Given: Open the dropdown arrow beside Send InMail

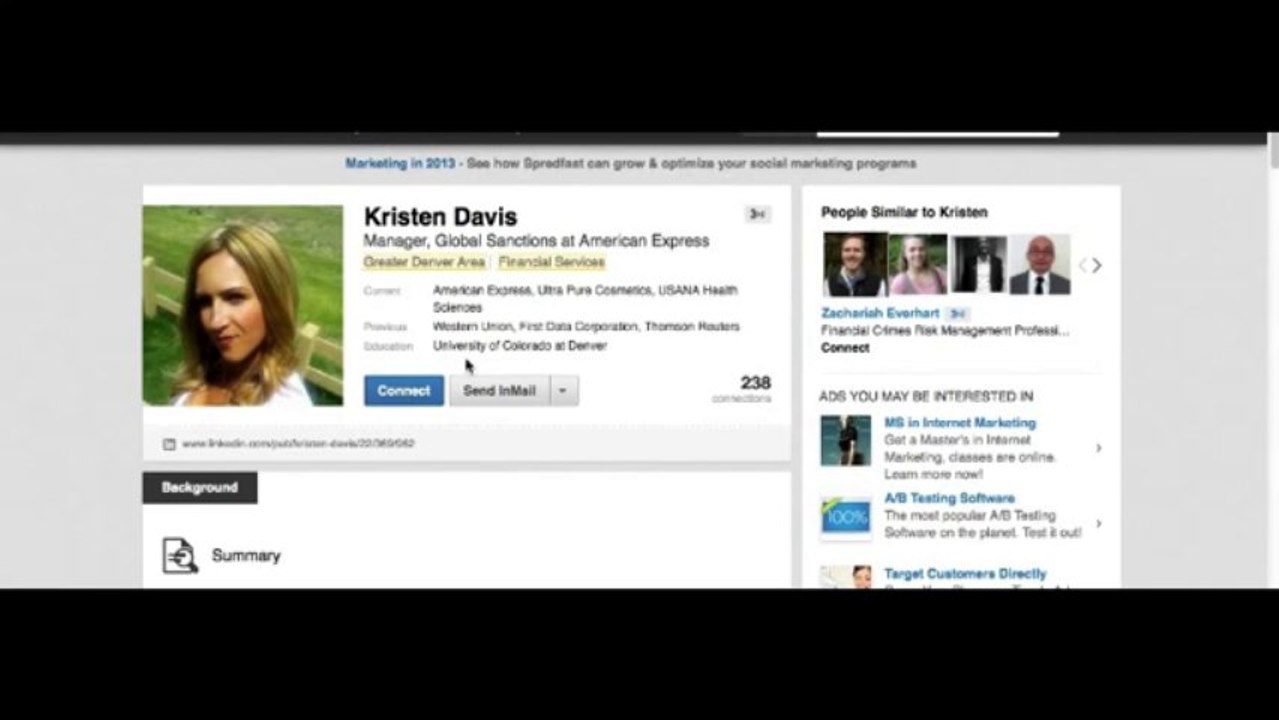Looking at the screenshot, I should (563, 391).
